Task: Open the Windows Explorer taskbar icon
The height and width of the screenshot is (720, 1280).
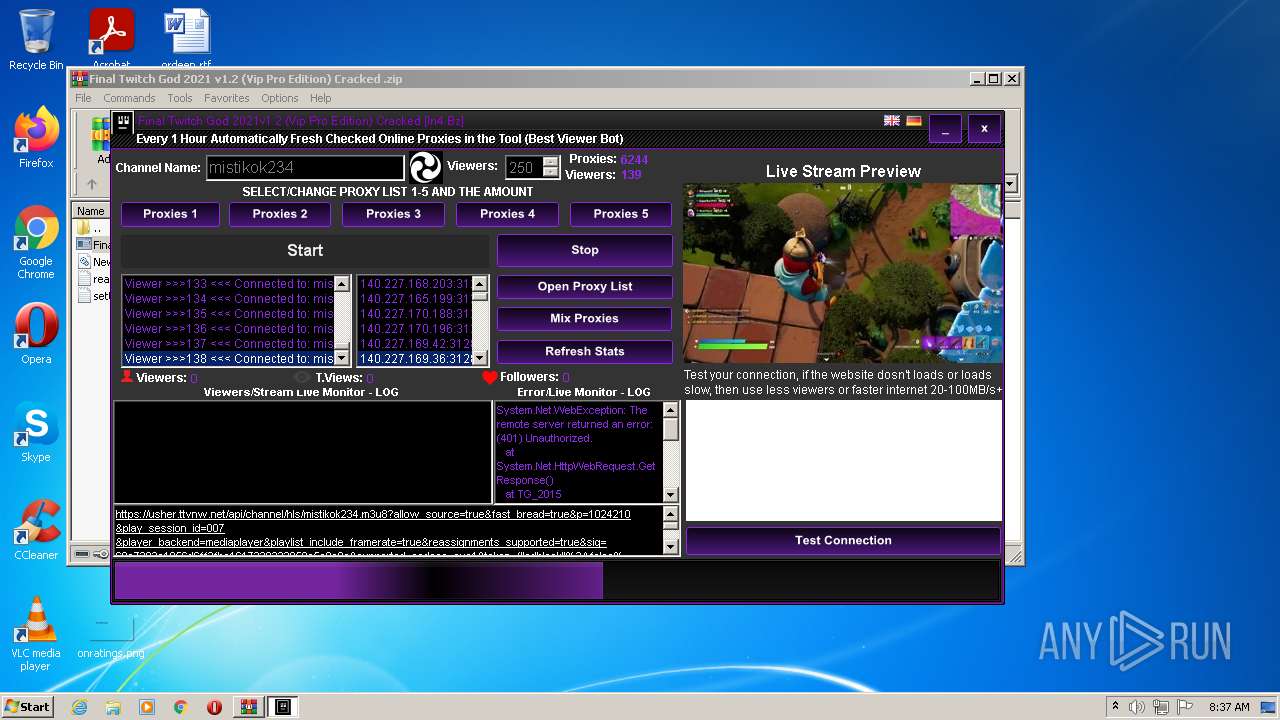Action: (x=113, y=707)
